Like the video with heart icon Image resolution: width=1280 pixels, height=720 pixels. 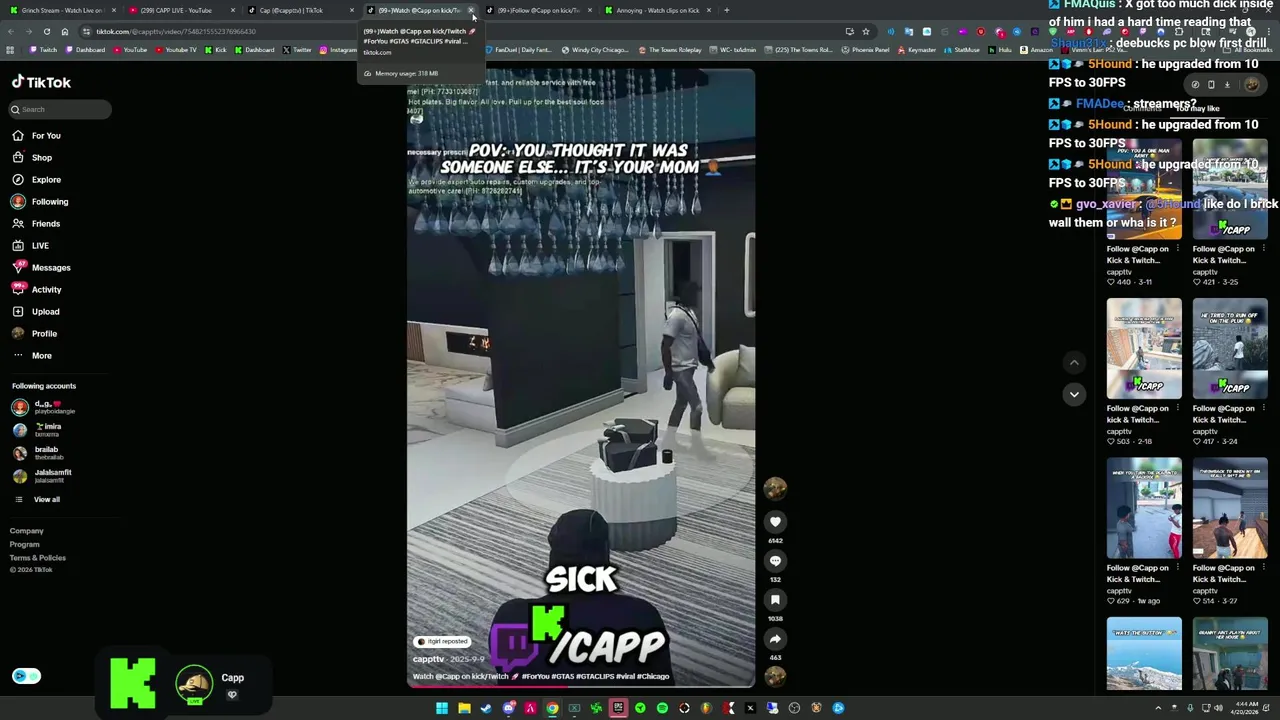775,522
